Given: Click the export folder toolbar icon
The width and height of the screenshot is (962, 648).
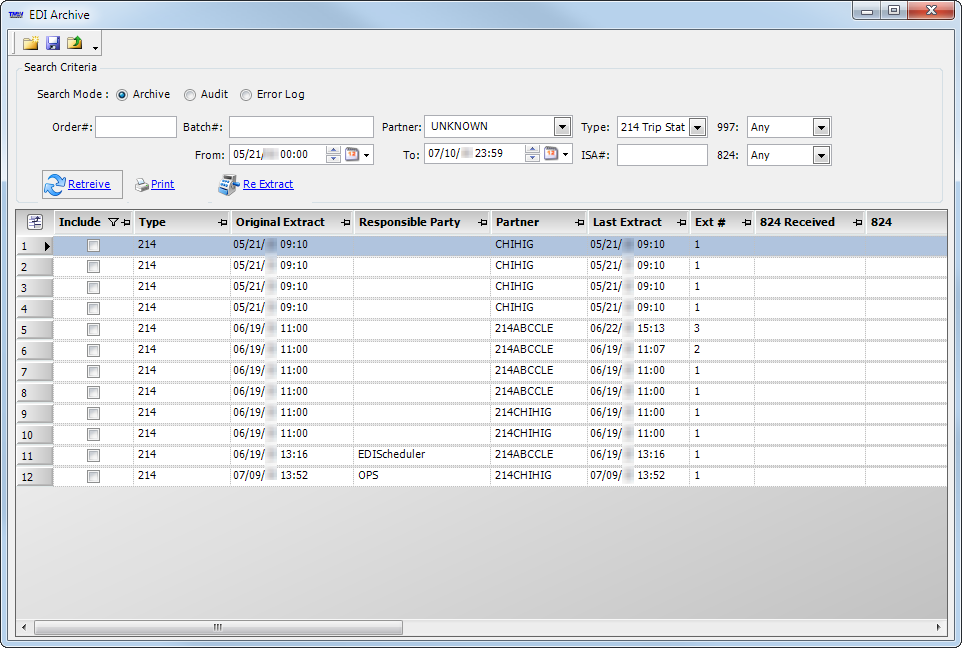Looking at the screenshot, I should [x=74, y=43].
